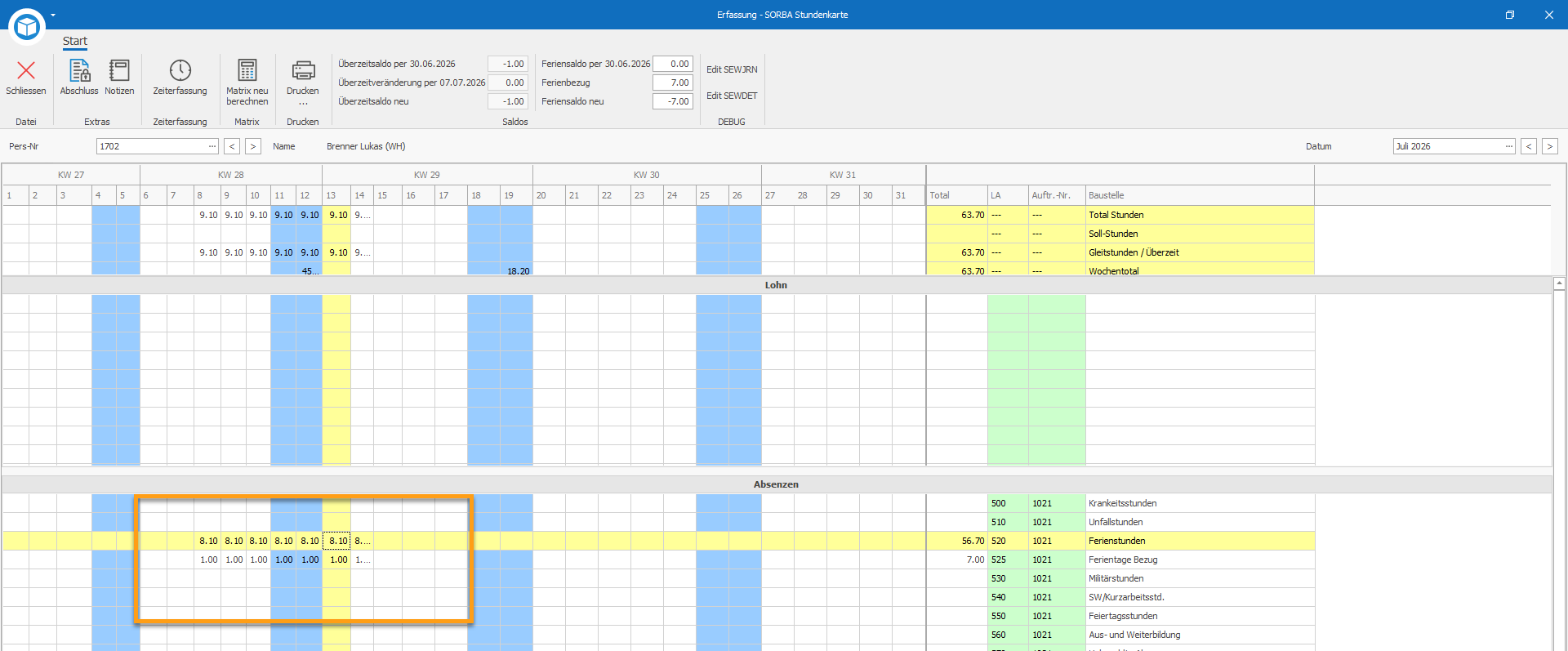
Task: Click the Drucken printer icon
Action: (x=303, y=71)
